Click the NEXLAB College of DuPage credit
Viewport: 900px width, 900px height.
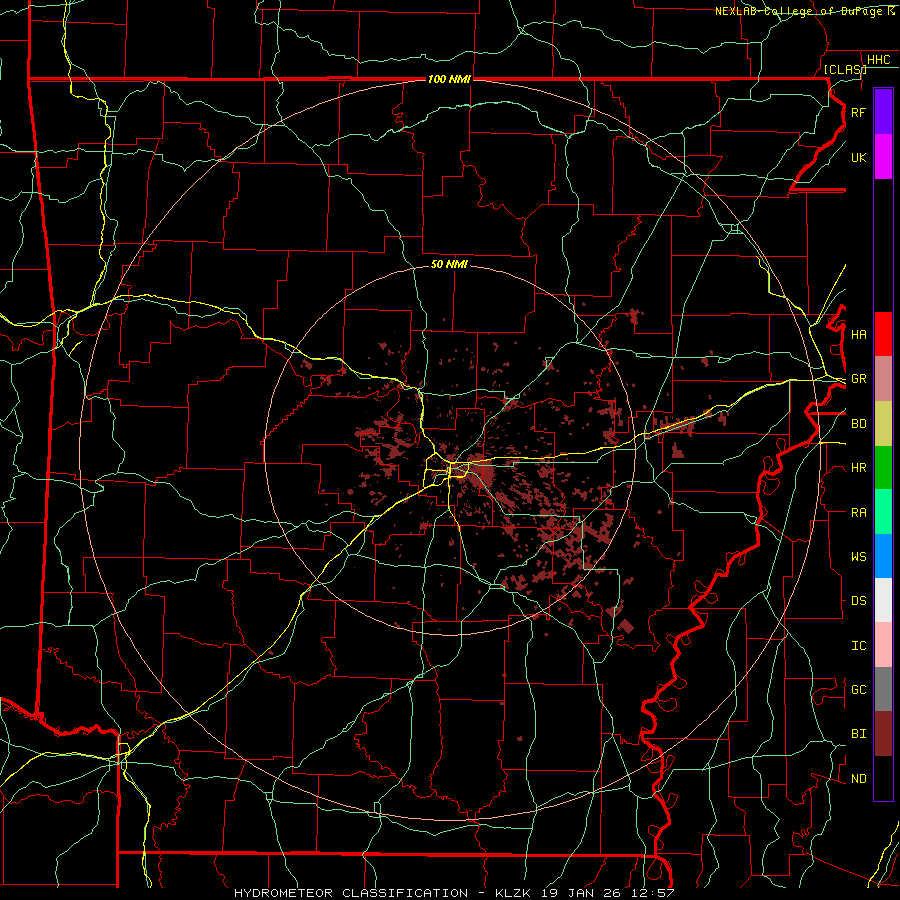[x=805, y=11]
